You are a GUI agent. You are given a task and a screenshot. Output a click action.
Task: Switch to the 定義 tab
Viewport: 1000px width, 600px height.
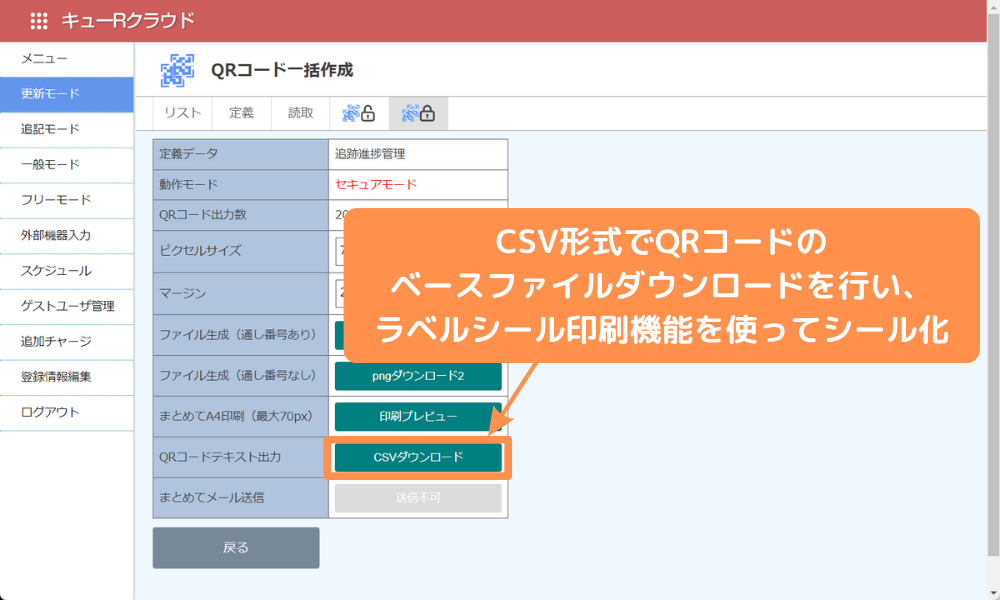pos(242,113)
